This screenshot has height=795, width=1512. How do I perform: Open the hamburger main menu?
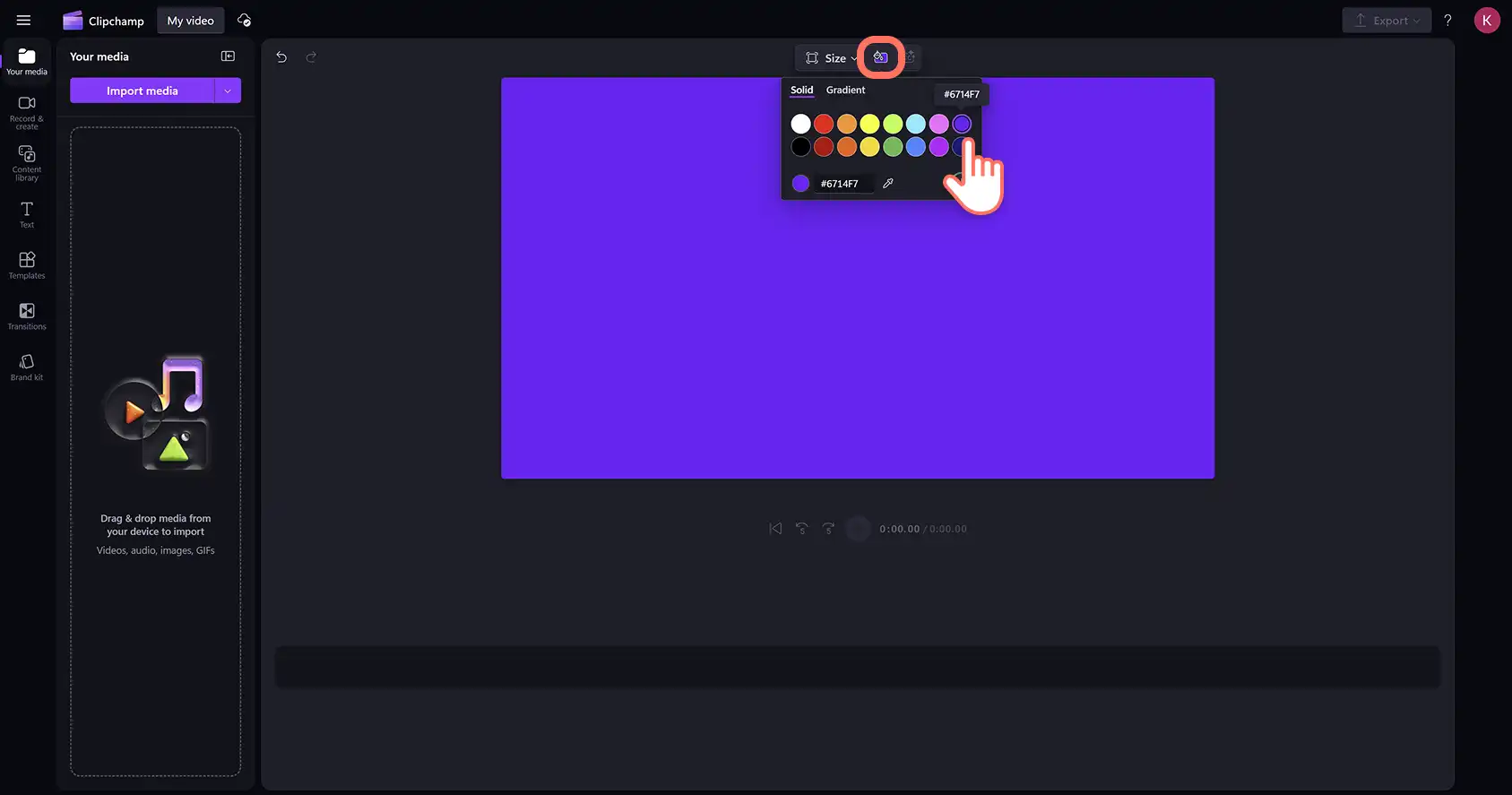[23, 20]
